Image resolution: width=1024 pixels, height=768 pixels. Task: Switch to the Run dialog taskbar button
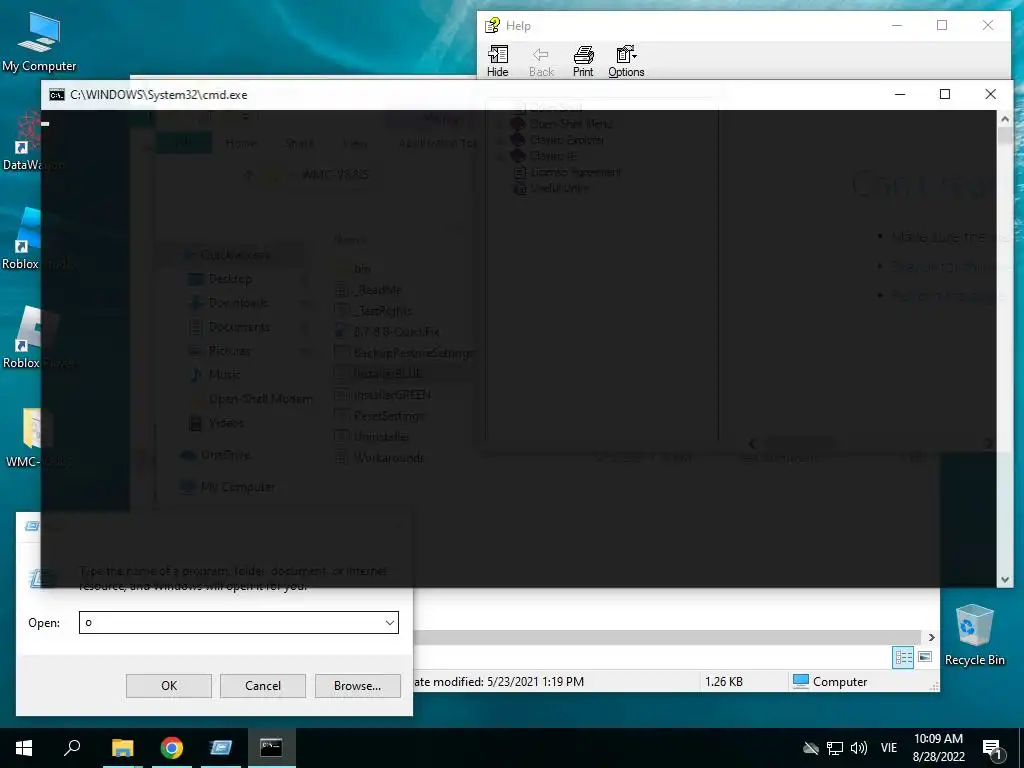click(x=221, y=748)
